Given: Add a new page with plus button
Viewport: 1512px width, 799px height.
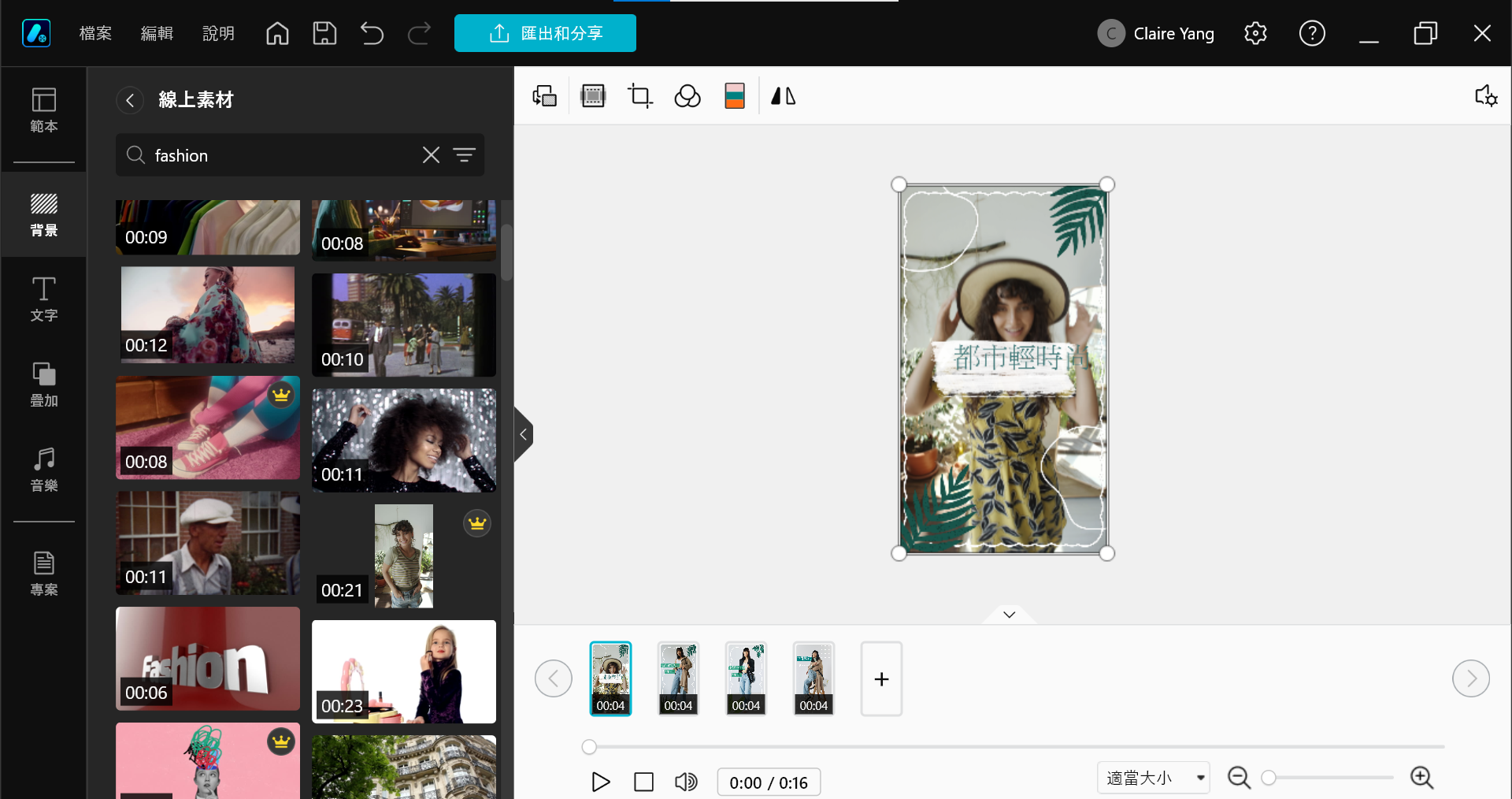Looking at the screenshot, I should pyautogui.click(x=881, y=678).
